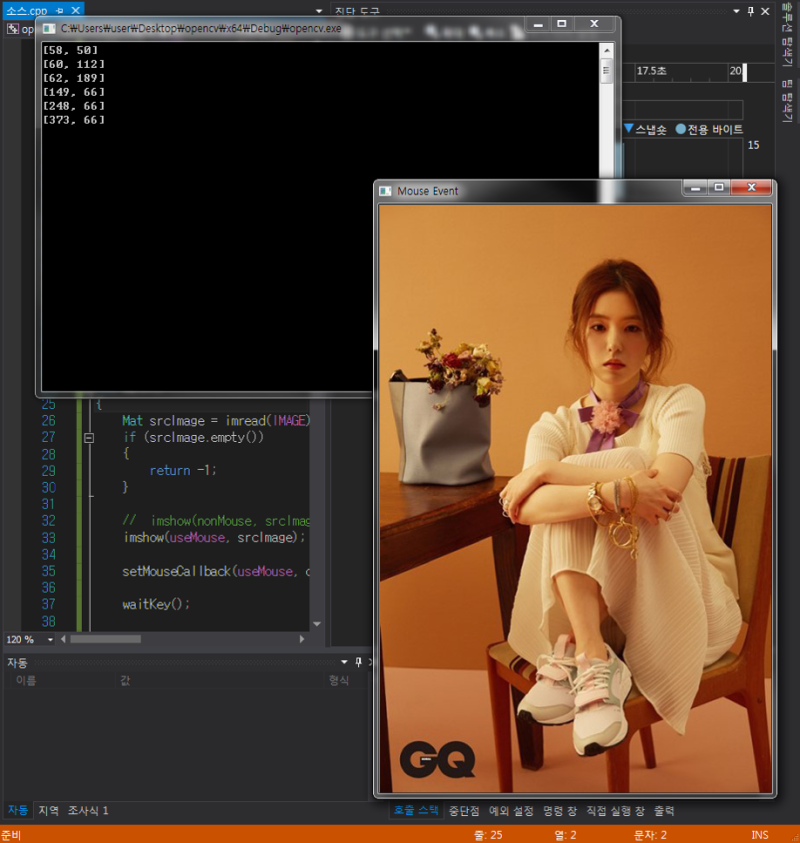
Task: Click the editor vertical scroll down arrow
Action: point(317,624)
